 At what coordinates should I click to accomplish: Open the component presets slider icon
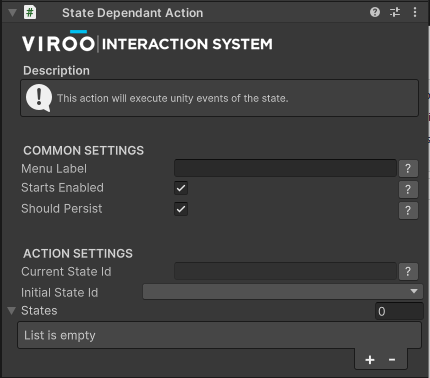click(x=395, y=12)
